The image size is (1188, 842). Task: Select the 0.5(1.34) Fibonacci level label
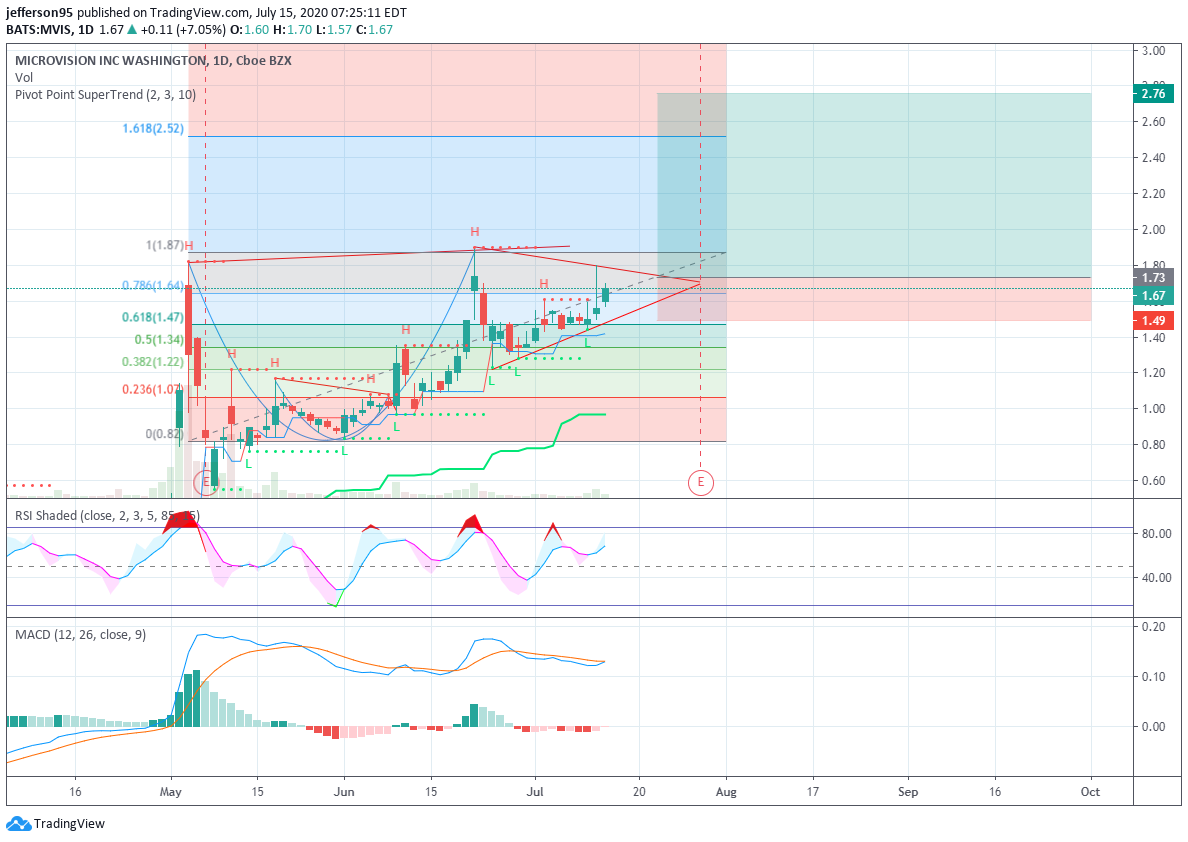[159, 340]
